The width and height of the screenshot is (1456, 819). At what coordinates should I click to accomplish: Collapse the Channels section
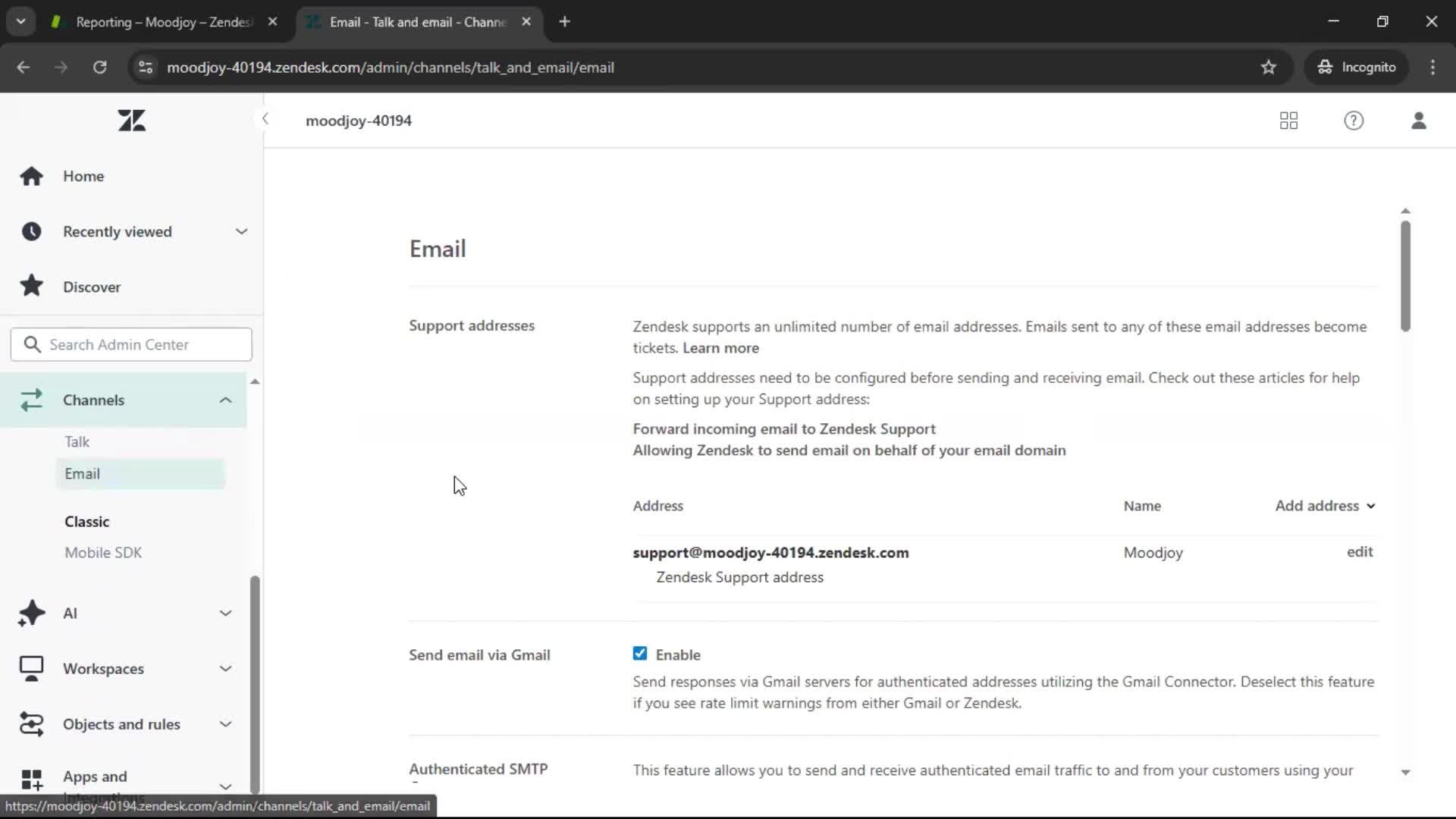pos(225,400)
